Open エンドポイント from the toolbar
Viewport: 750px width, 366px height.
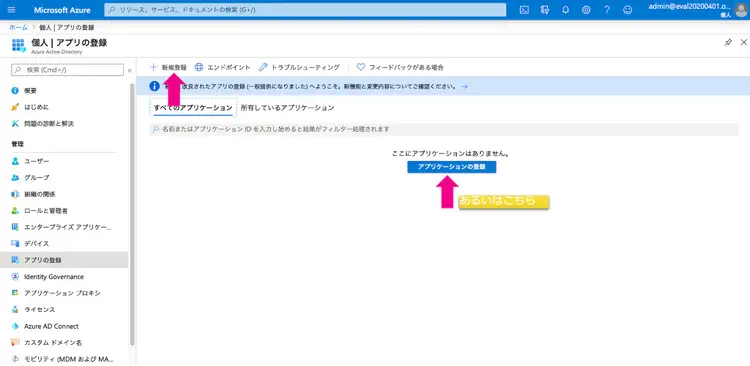coord(222,67)
